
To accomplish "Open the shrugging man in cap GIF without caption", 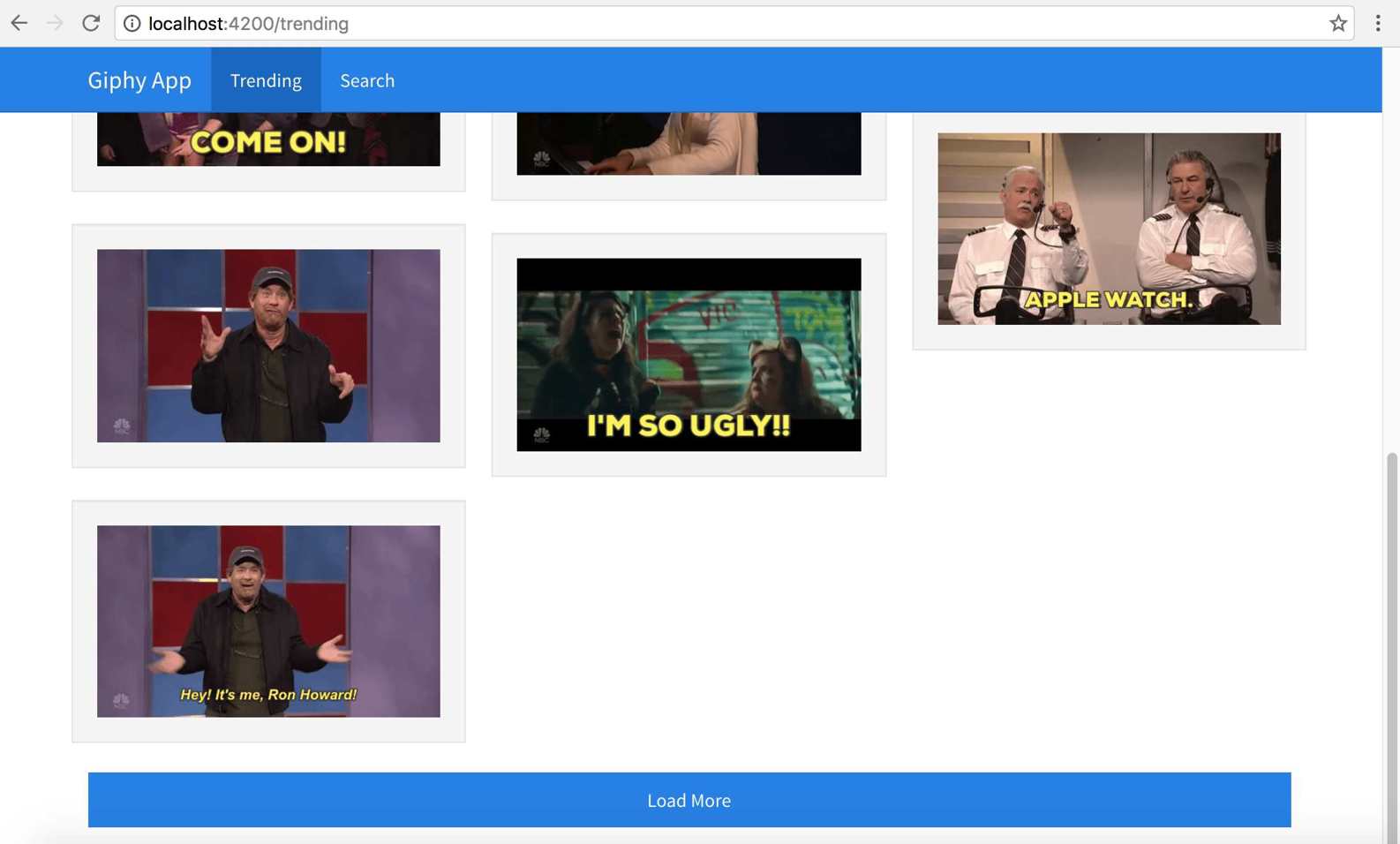I will [x=268, y=346].
